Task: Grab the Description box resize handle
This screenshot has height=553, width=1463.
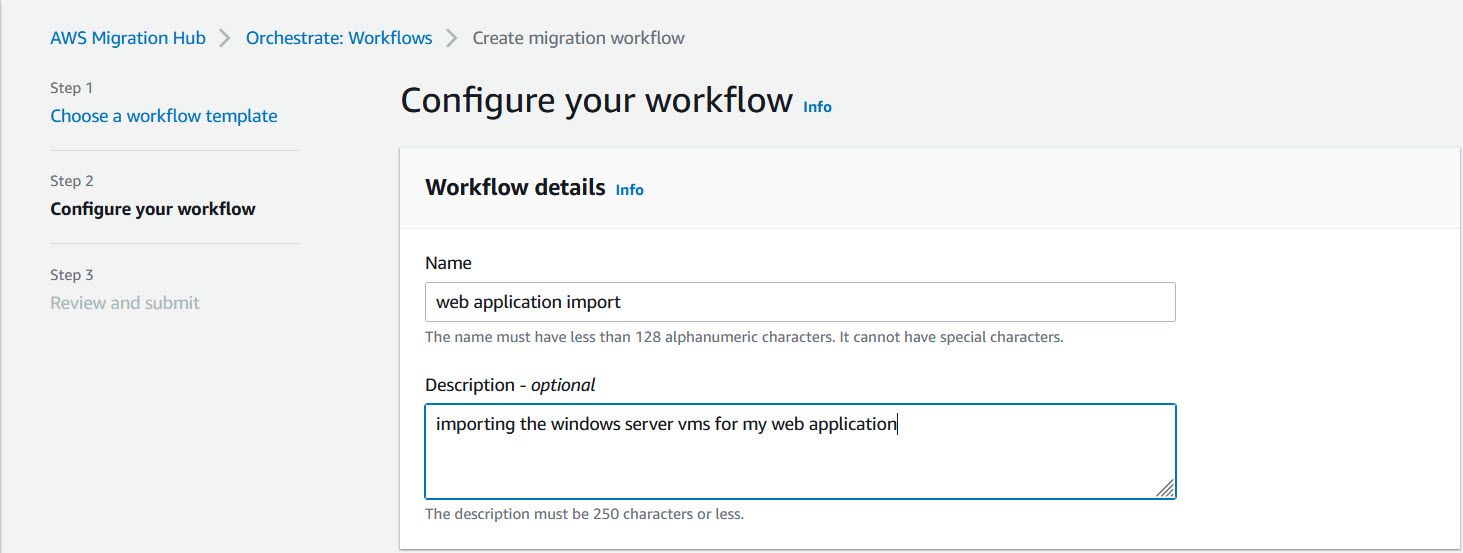Action: [1165, 488]
